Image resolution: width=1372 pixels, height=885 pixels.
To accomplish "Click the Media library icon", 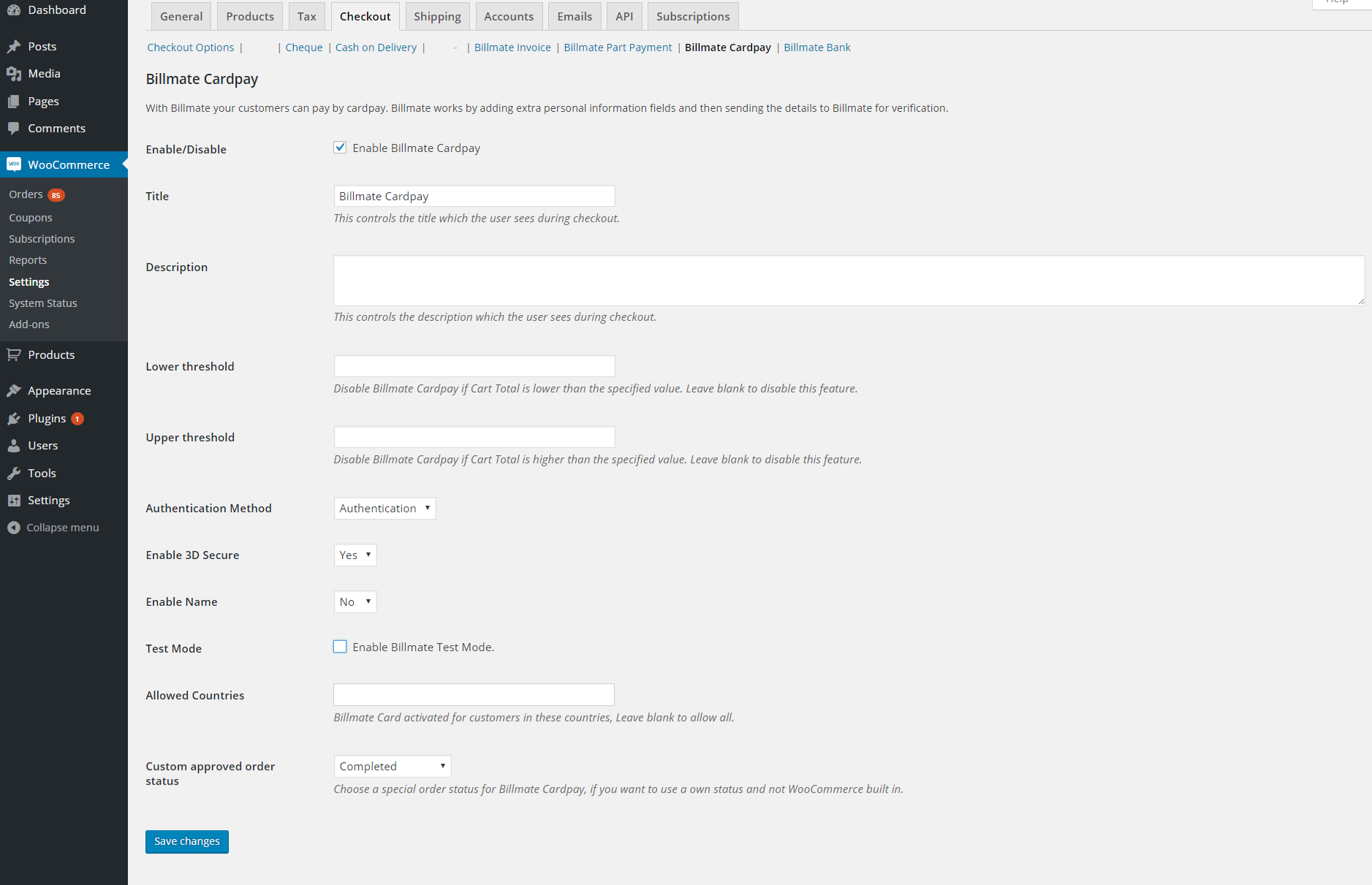I will tap(14, 74).
